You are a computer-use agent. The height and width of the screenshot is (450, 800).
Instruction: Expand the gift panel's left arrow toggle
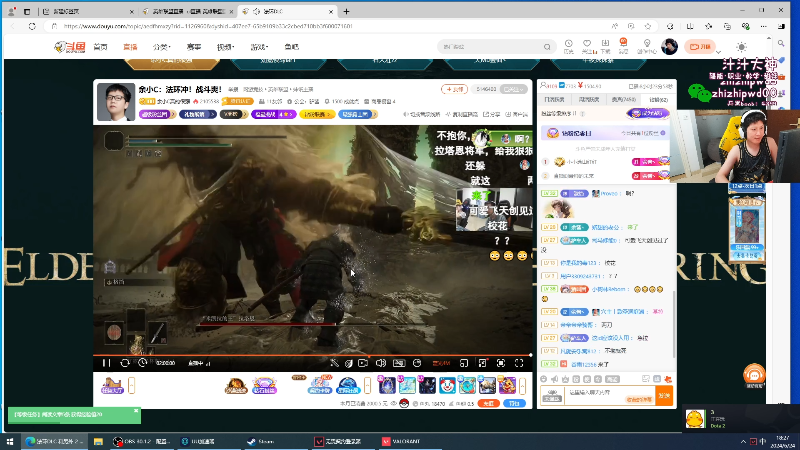pos(132,386)
